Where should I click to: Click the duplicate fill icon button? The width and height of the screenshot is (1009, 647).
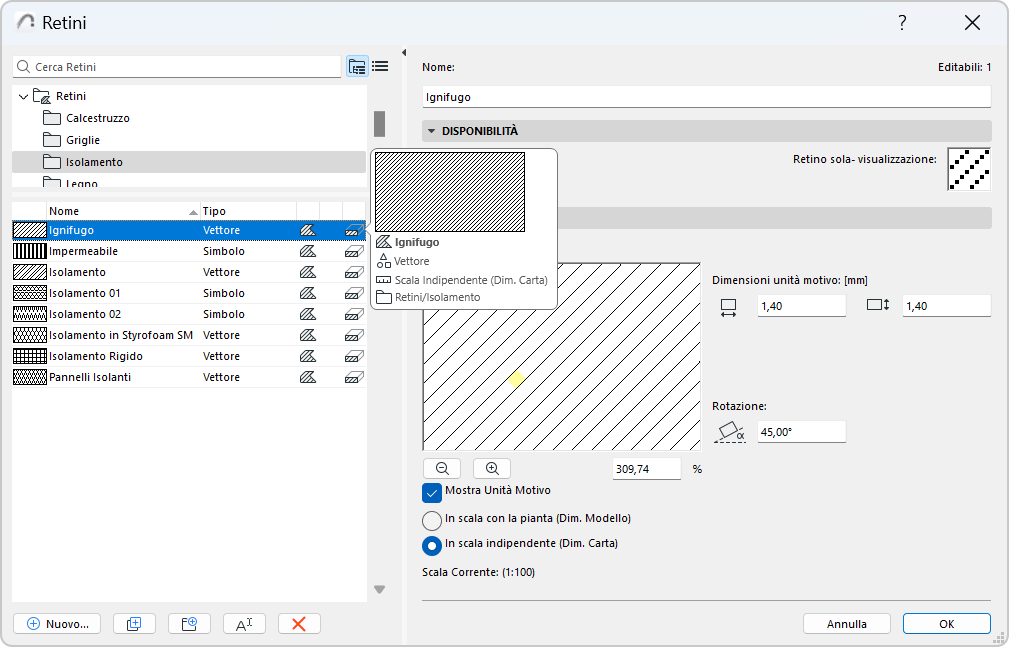(x=134, y=623)
